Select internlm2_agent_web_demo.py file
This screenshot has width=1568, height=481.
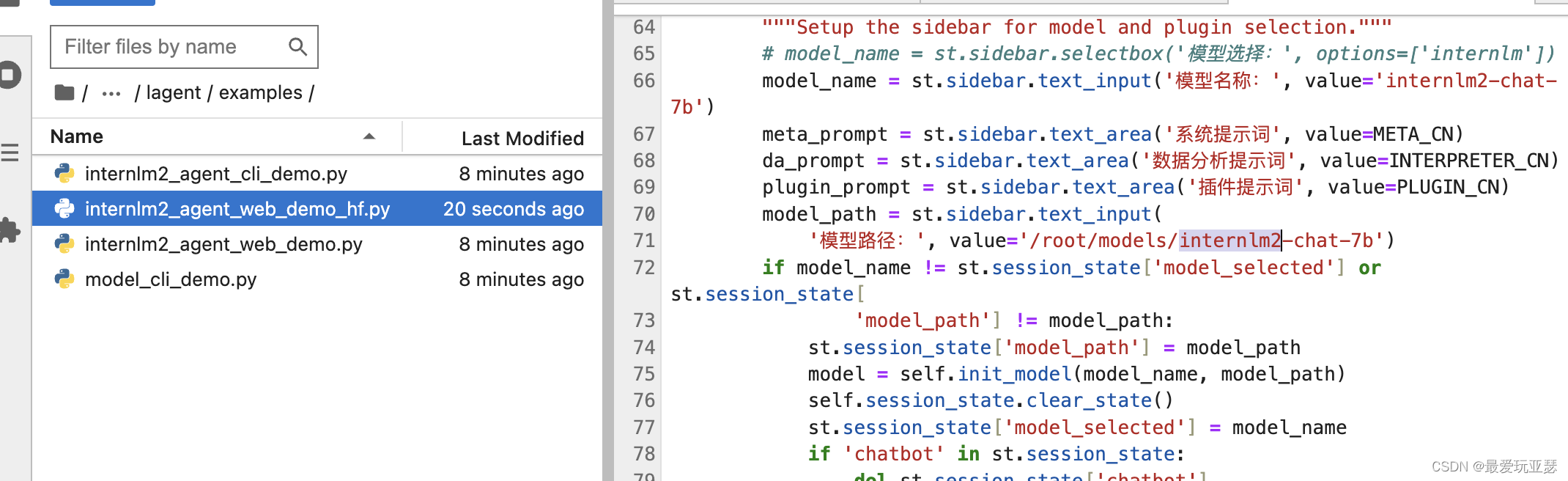317,244
